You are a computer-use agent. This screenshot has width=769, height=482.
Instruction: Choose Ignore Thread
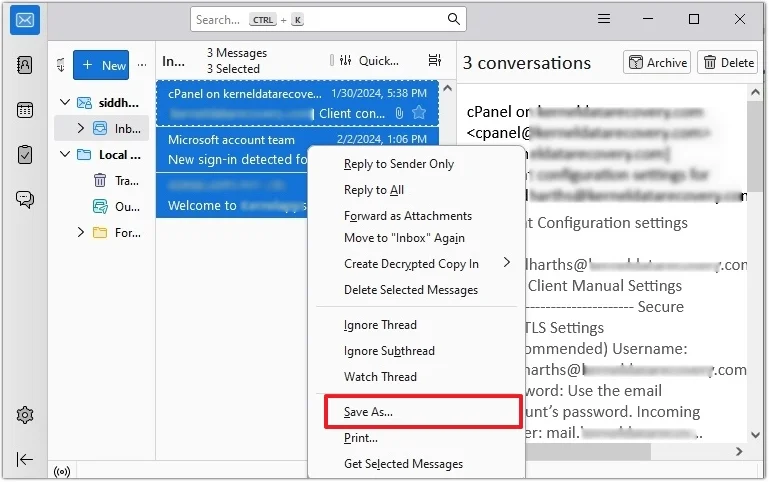pyautogui.click(x=380, y=325)
